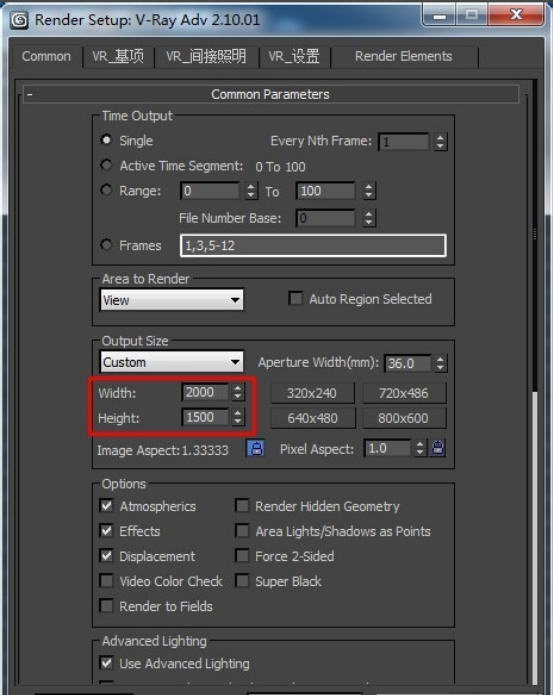Viewport: 553px width, 695px height.
Task: Click the Image Aspect value 1.33333
Action: pyautogui.click(x=205, y=450)
